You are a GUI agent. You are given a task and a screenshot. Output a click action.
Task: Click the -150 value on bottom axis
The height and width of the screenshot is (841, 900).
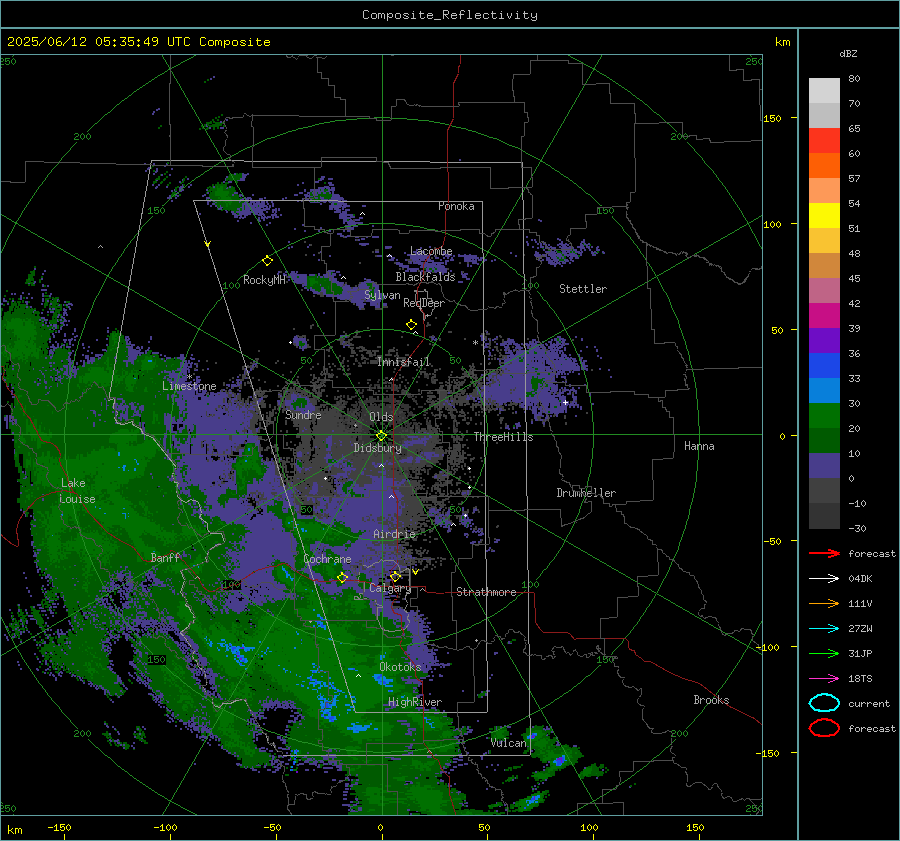point(59,828)
